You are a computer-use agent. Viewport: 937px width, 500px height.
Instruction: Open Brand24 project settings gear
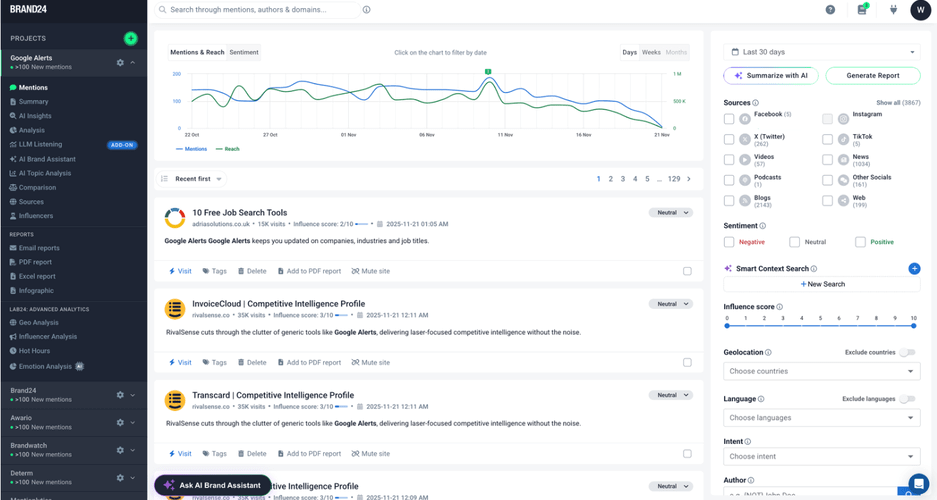[120, 395]
